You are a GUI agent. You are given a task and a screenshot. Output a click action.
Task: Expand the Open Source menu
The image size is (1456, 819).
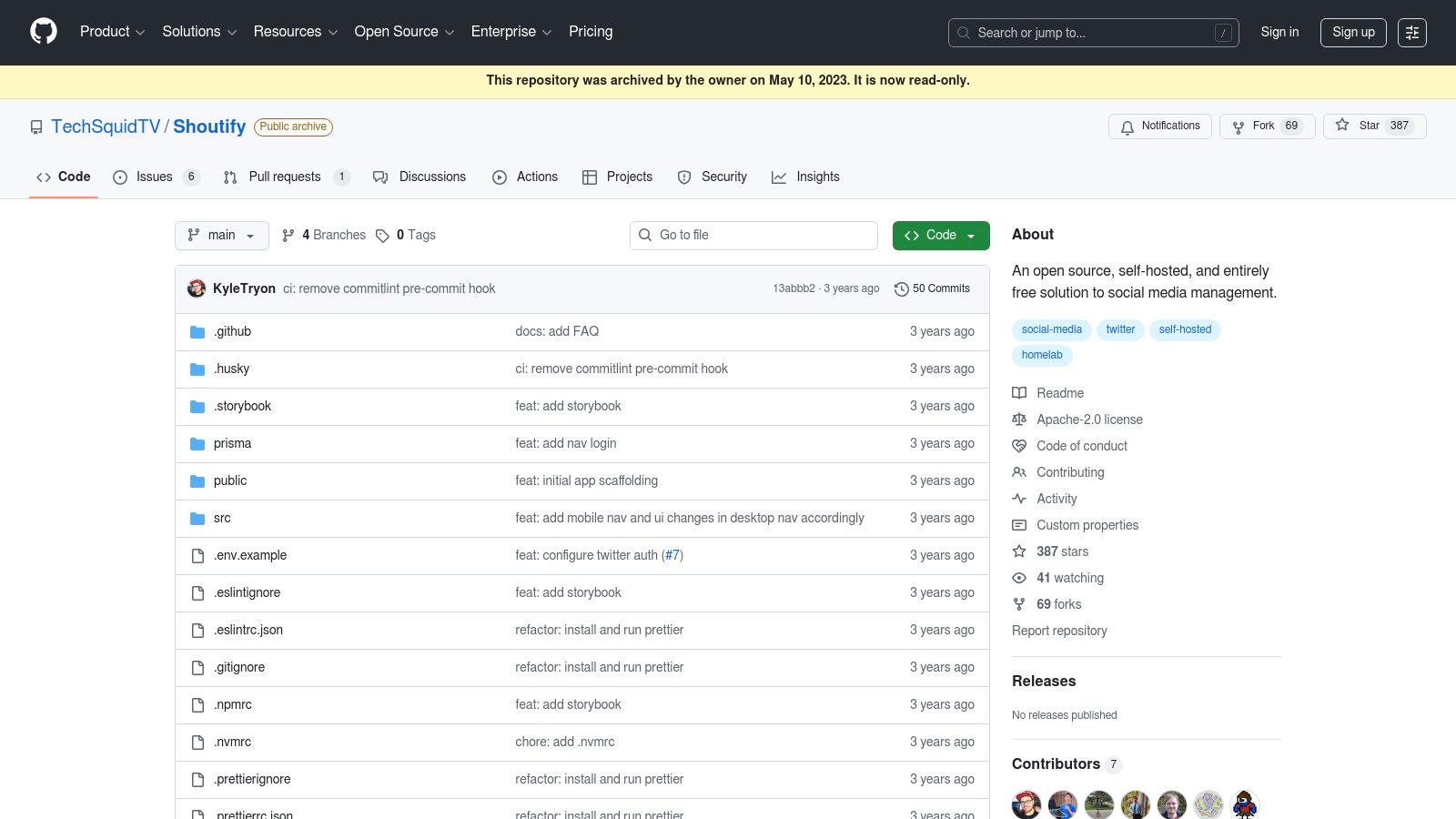coord(404,32)
